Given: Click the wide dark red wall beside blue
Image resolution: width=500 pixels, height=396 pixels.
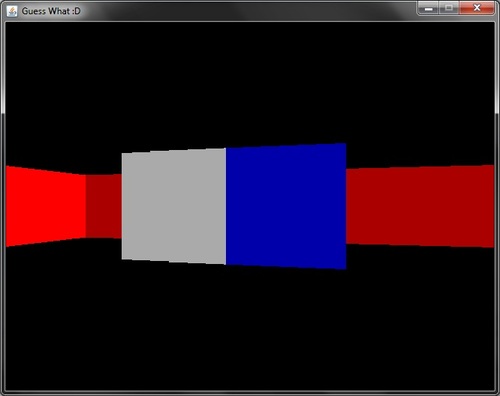Looking at the screenshot, I should point(420,206).
